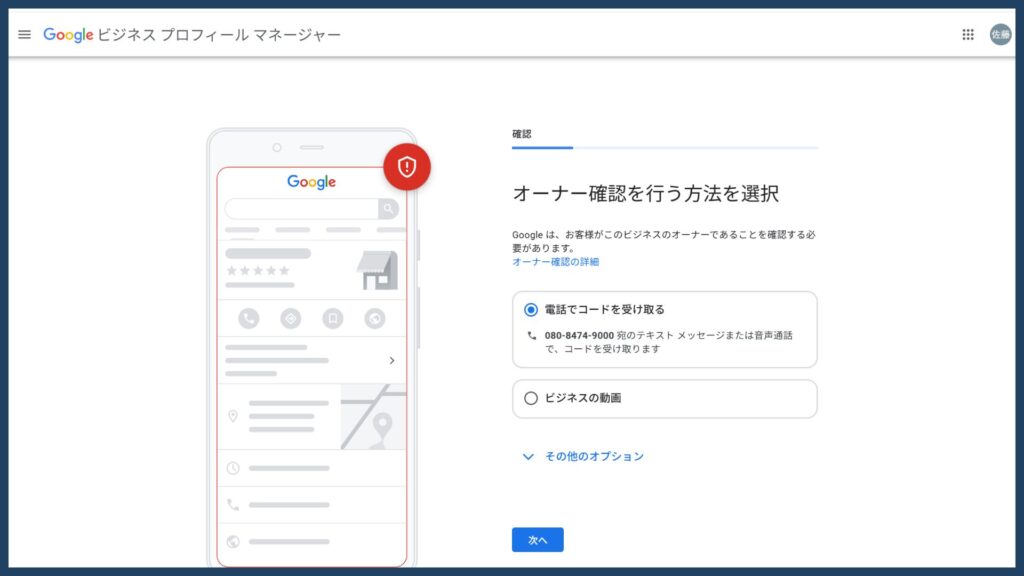Click phone number 080-8474-9000 text
The width and height of the screenshot is (1024, 576).
tap(579, 336)
